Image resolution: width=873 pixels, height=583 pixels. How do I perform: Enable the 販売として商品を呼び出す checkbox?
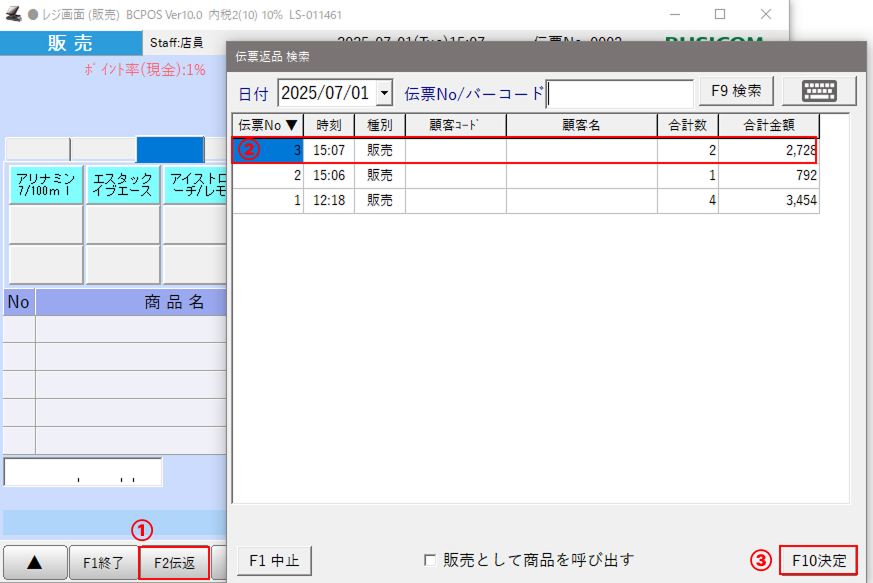pyautogui.click(x=430, y=560)
